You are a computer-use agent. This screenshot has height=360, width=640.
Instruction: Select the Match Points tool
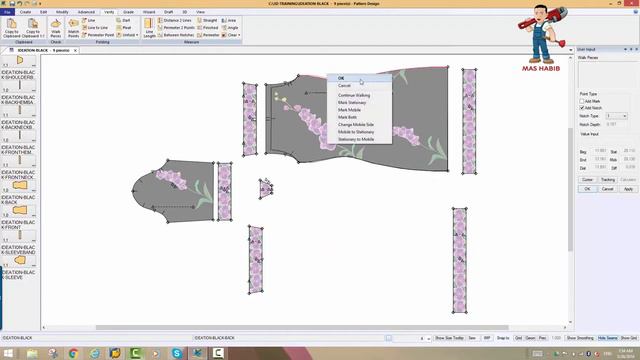[73, 27]
